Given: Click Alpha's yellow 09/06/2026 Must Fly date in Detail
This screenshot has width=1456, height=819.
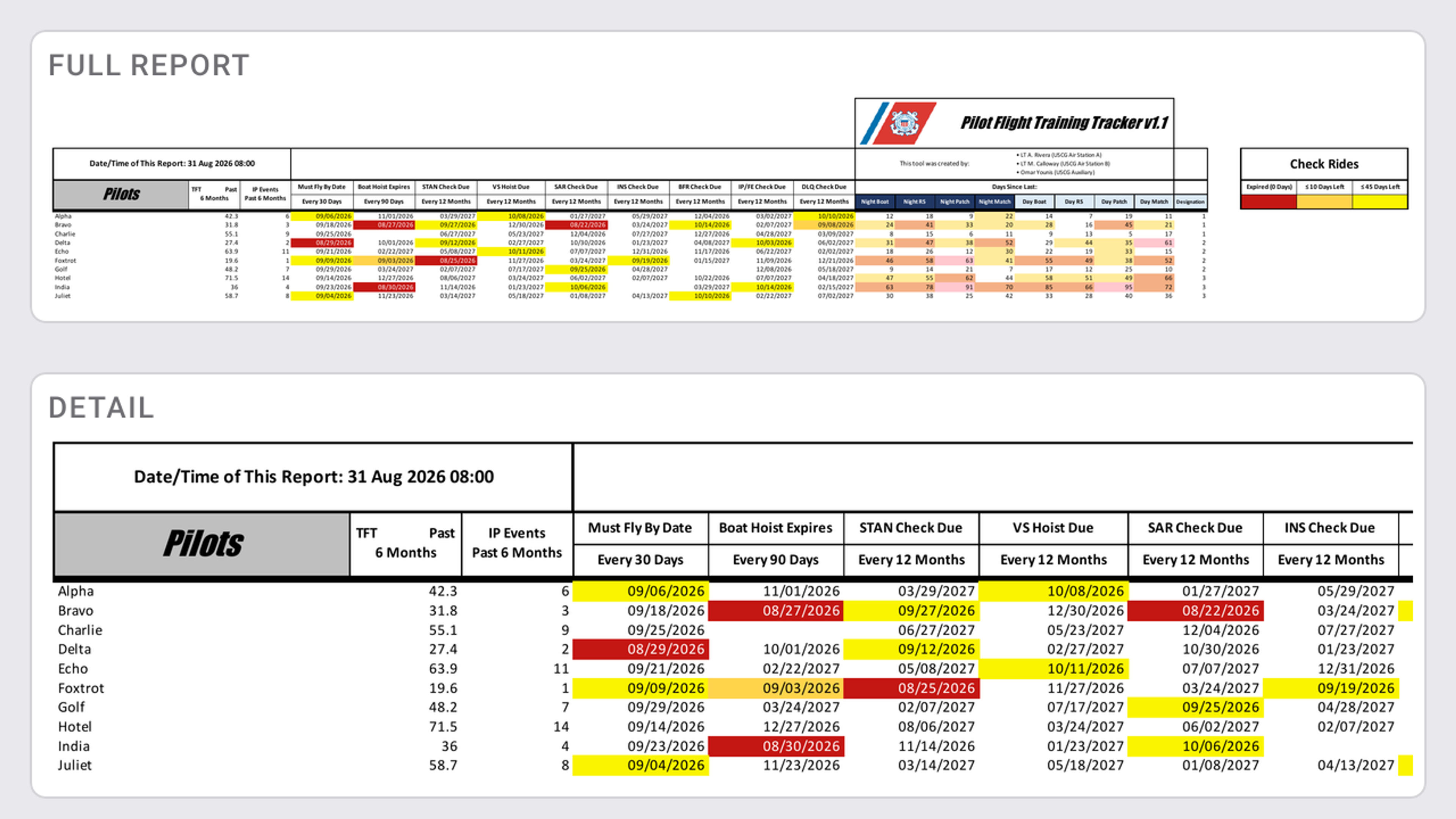Looking at the screenshot, I should click(640, 591).
